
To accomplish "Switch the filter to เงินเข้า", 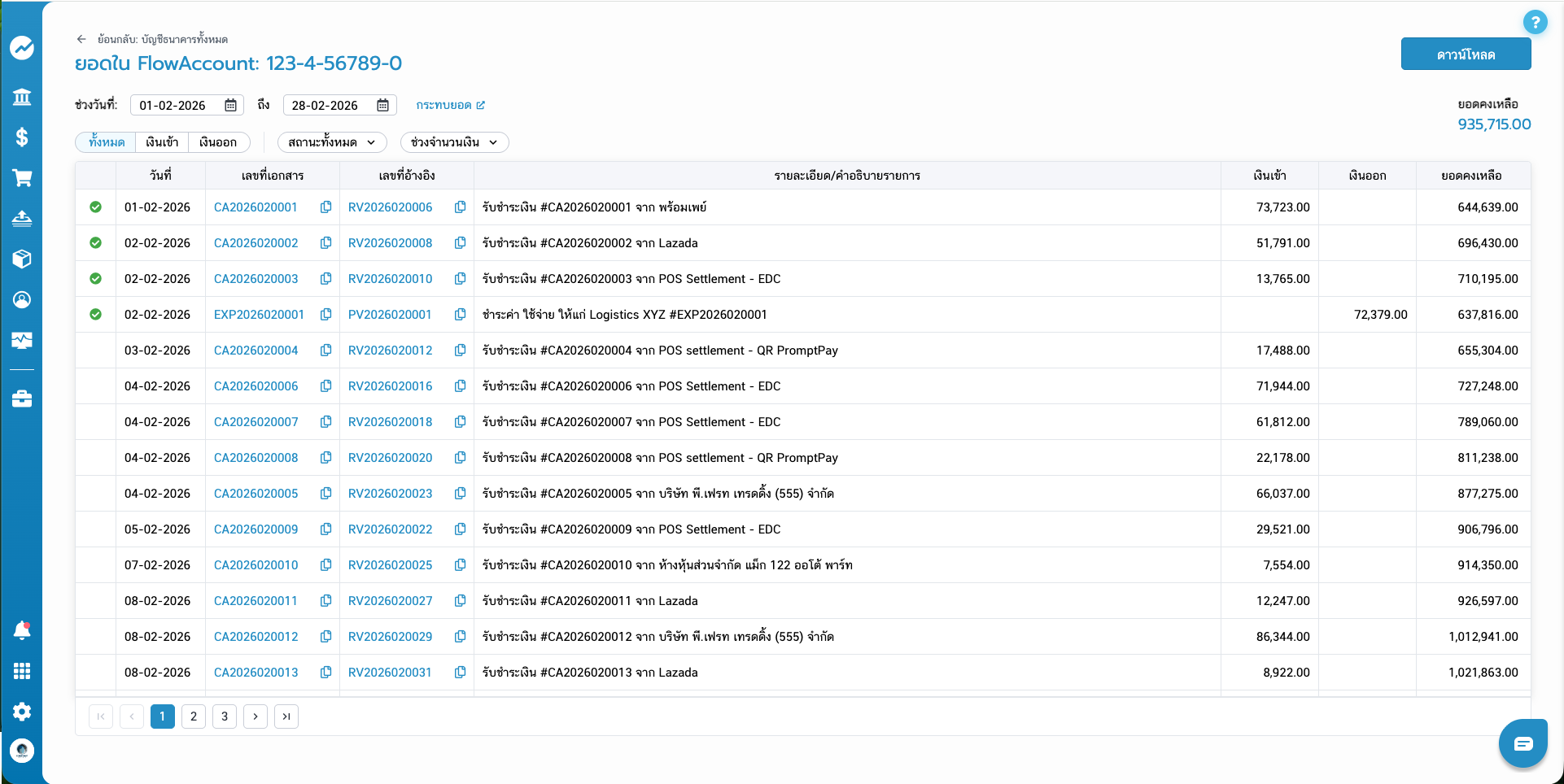I will pos(160,142).
